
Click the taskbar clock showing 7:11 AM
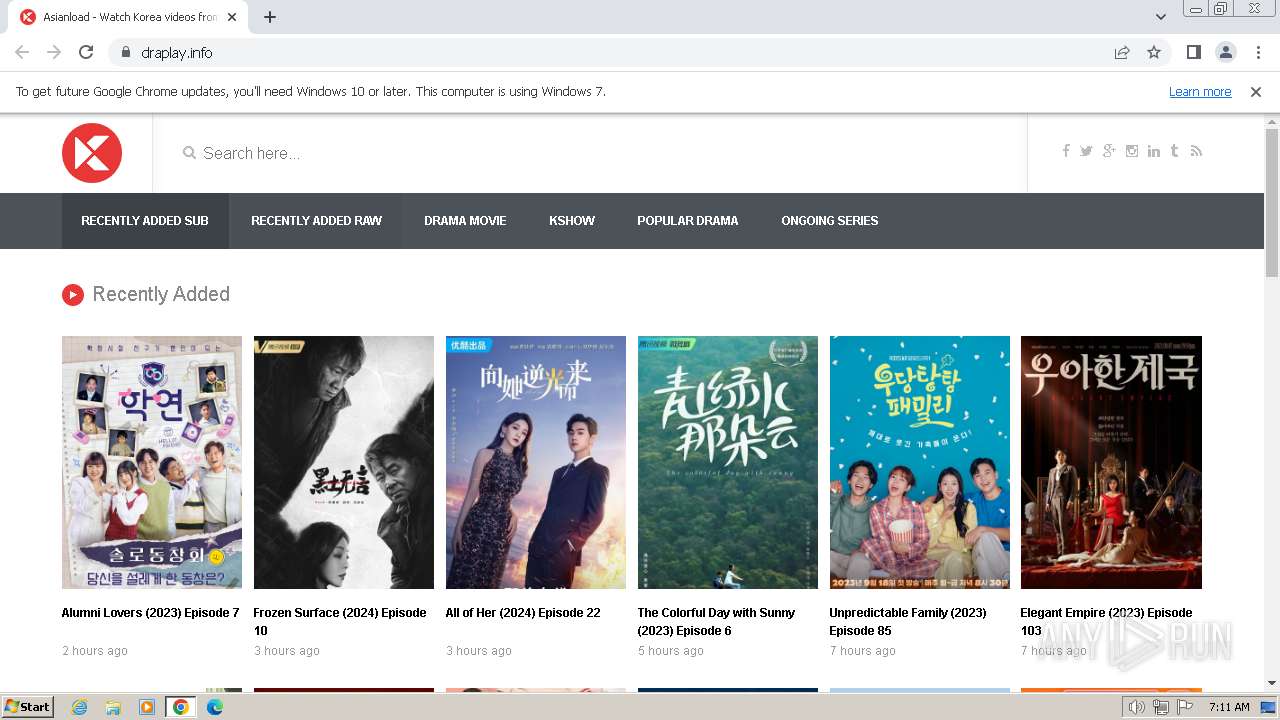tap(1229, 707)
